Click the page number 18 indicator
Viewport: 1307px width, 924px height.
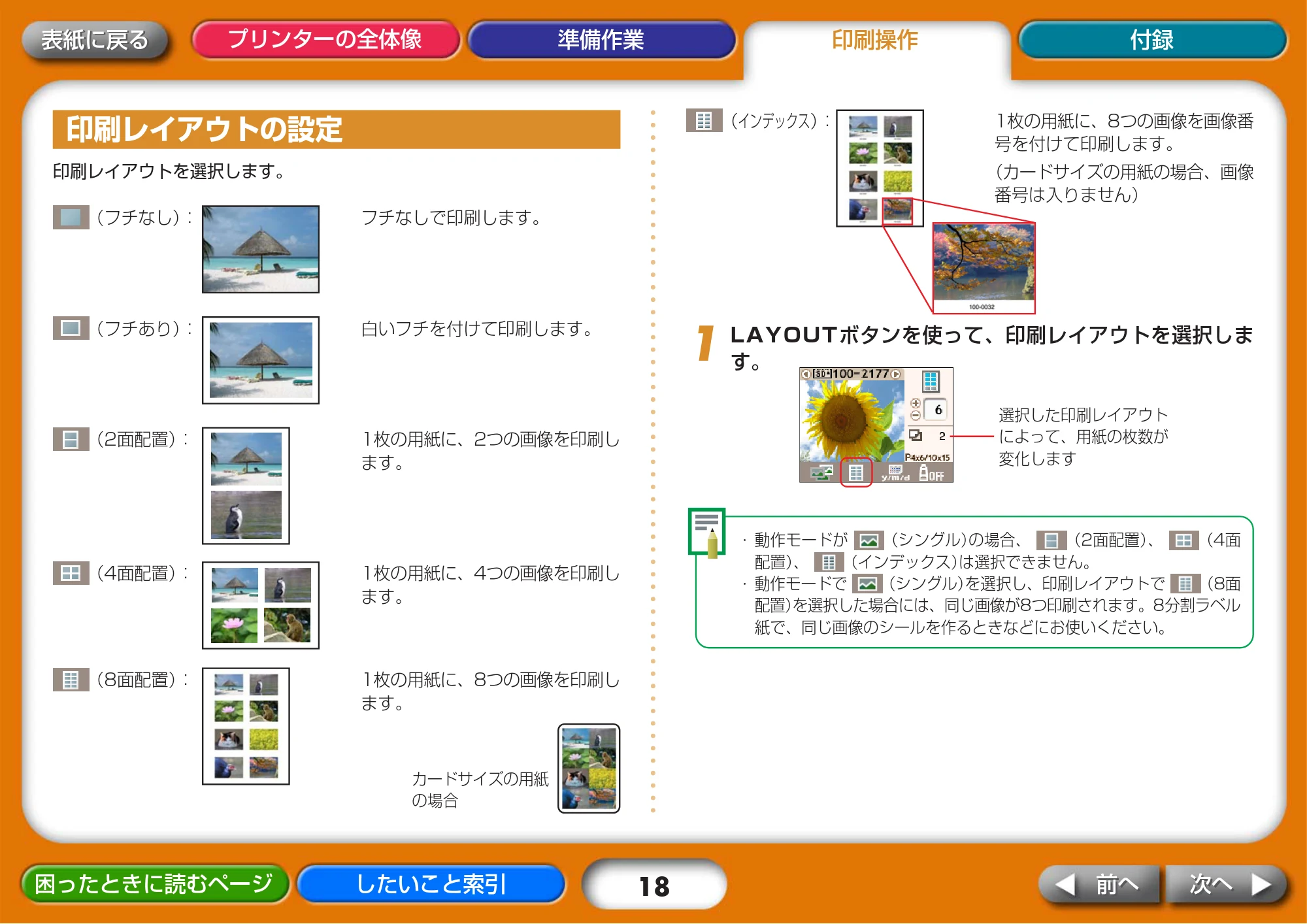(654, 885)
